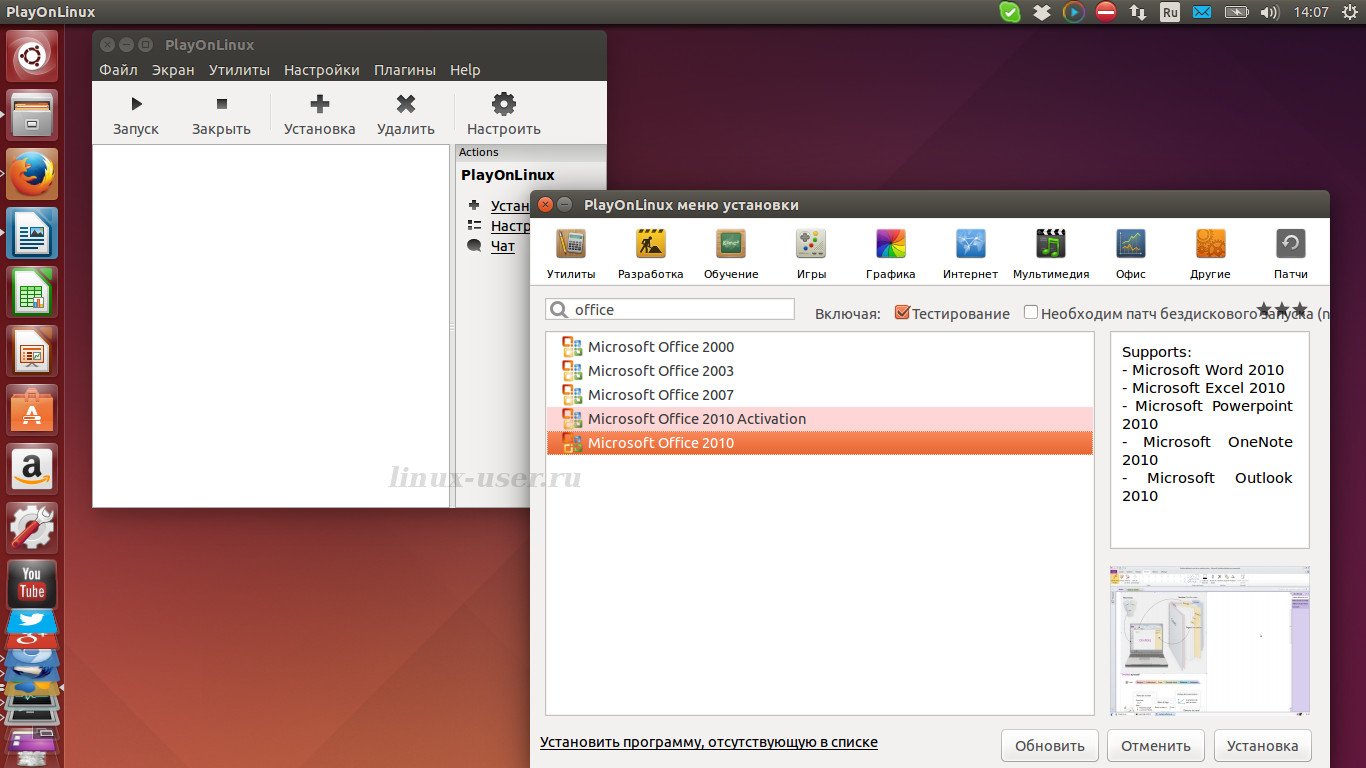Launch the Files manager from the dock

(x=32, y=115)
